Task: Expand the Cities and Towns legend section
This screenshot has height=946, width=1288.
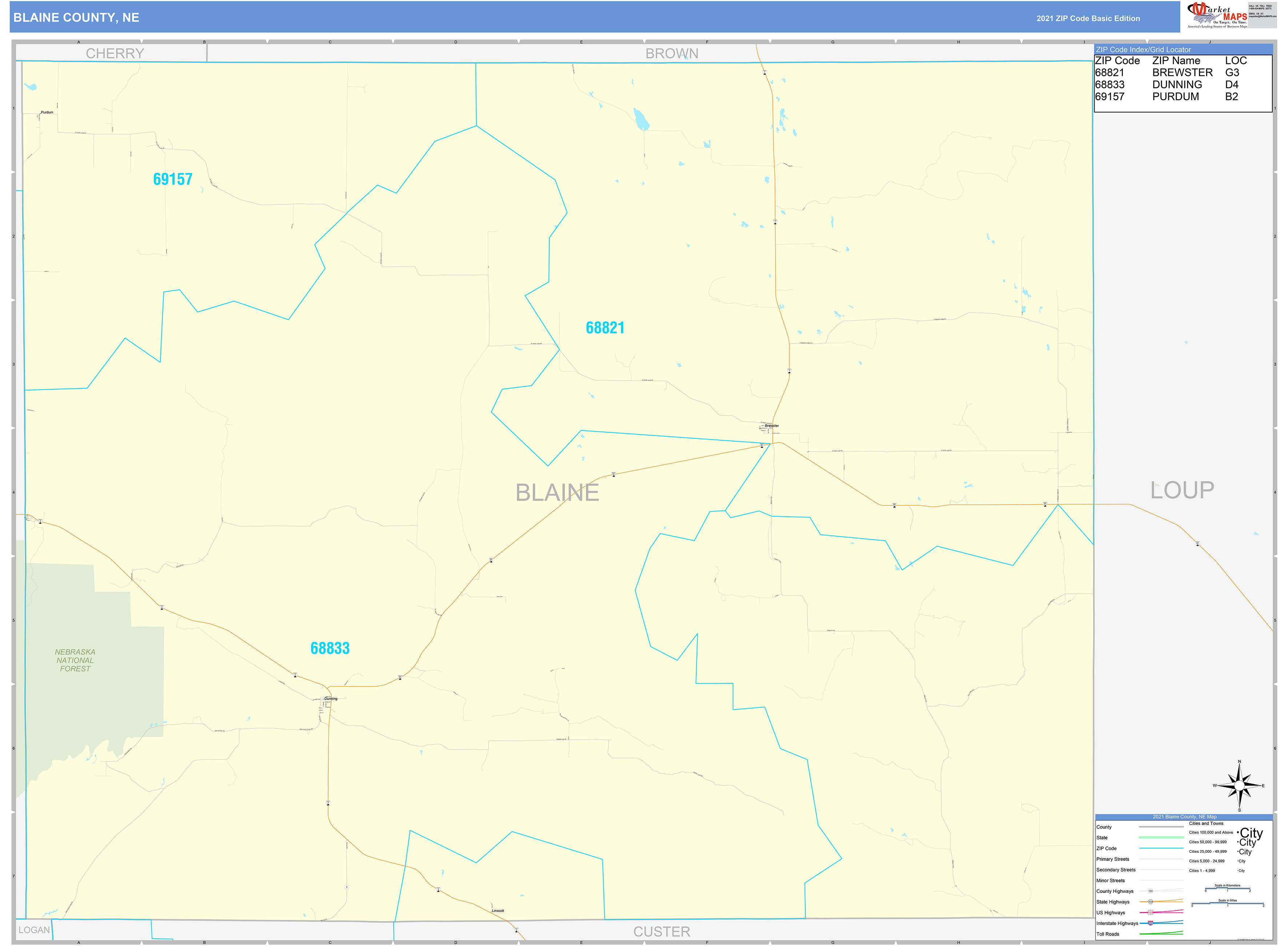Action: [1206, 823]
